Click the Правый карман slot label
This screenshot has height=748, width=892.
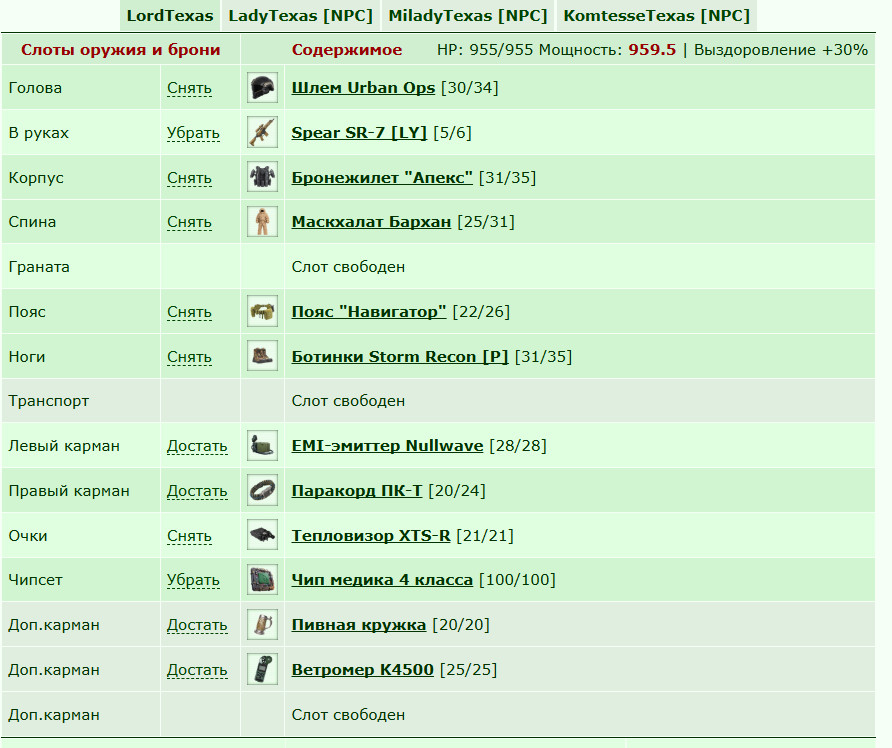(x=69, y=491)
